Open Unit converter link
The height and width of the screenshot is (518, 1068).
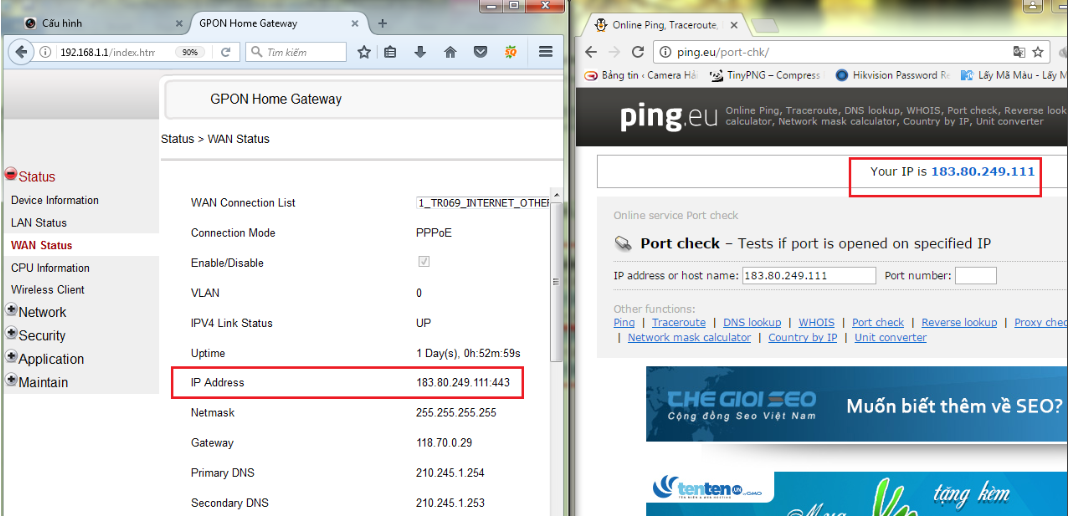pyautogui.click(x=890, y=338)
